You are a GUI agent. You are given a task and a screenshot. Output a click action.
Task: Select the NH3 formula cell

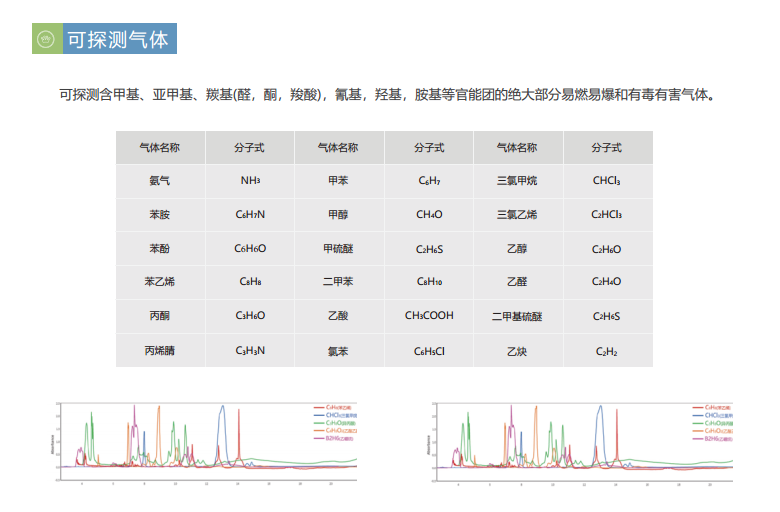pyautogui.click(x=250, y=181)
